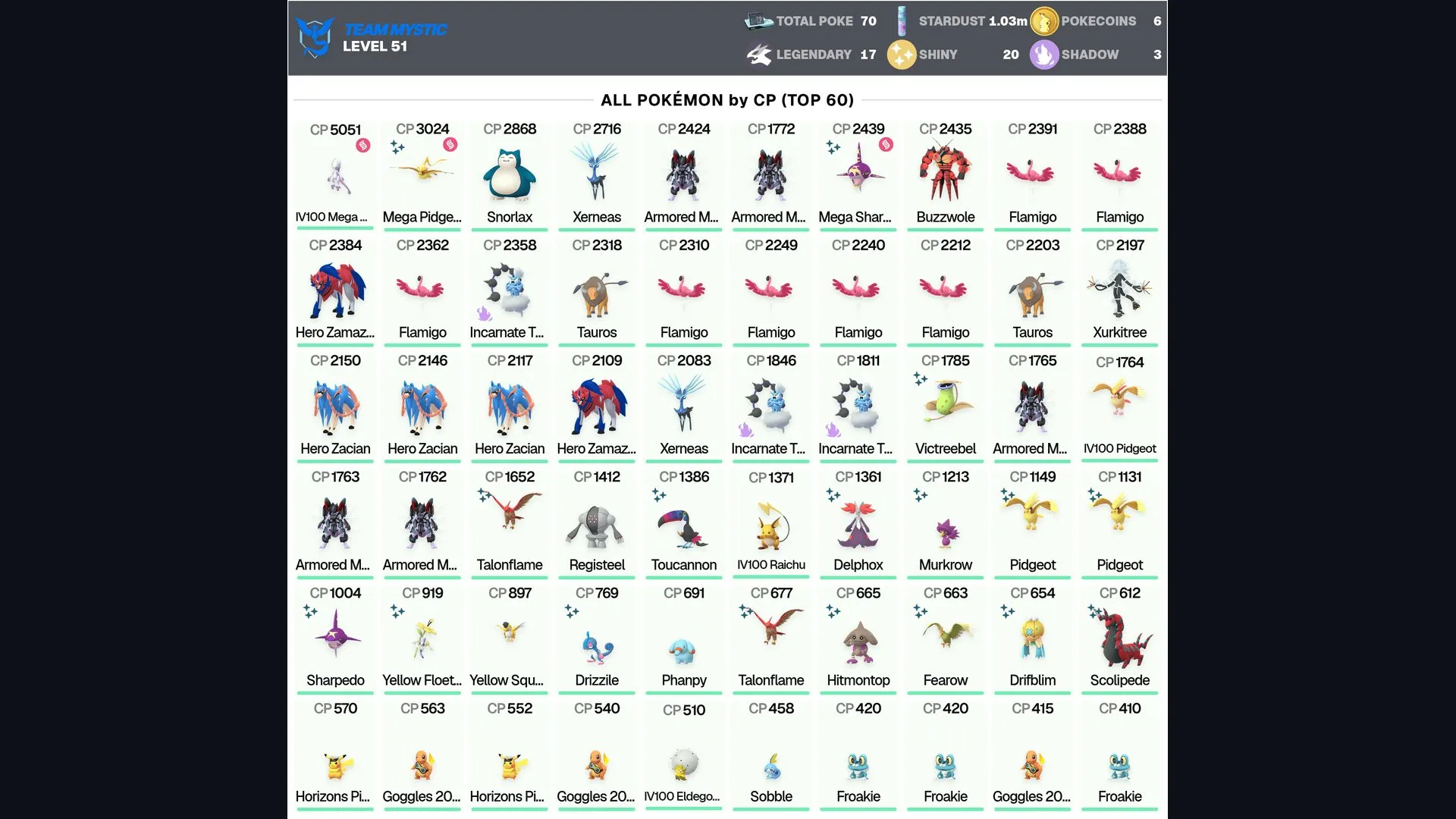
Task: Click the 'IV100 Eldego...' name label
Action: (682, 796)
